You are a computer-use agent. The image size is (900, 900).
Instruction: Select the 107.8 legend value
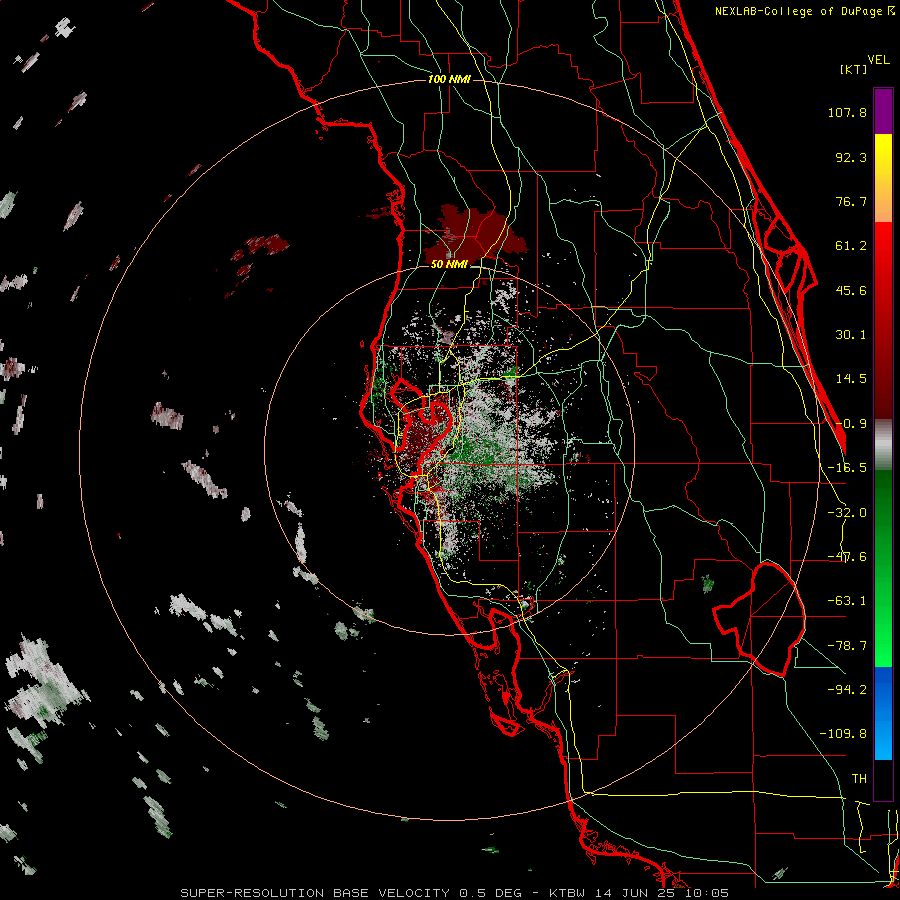click(847, 113)
